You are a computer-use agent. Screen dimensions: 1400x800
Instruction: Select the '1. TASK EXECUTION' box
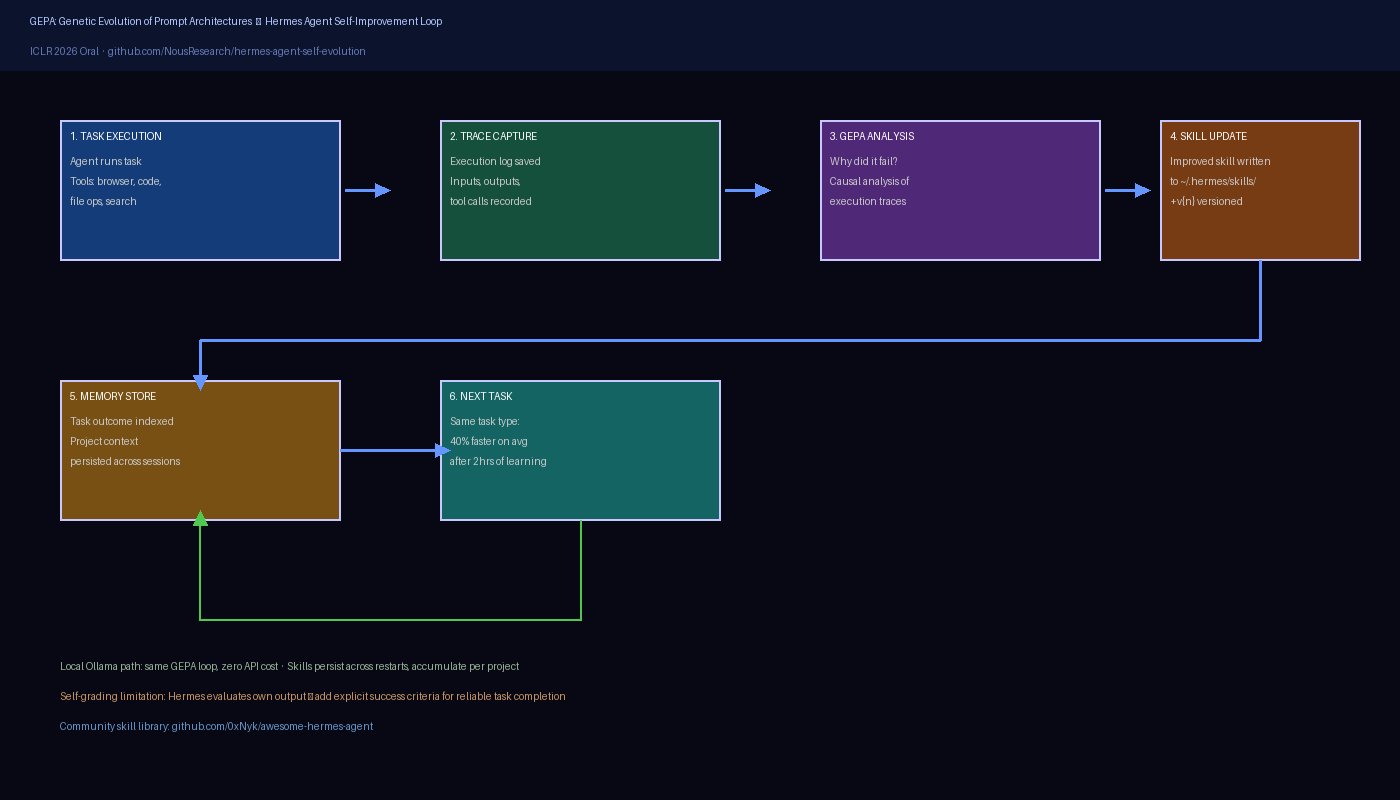tap(200, 189)
